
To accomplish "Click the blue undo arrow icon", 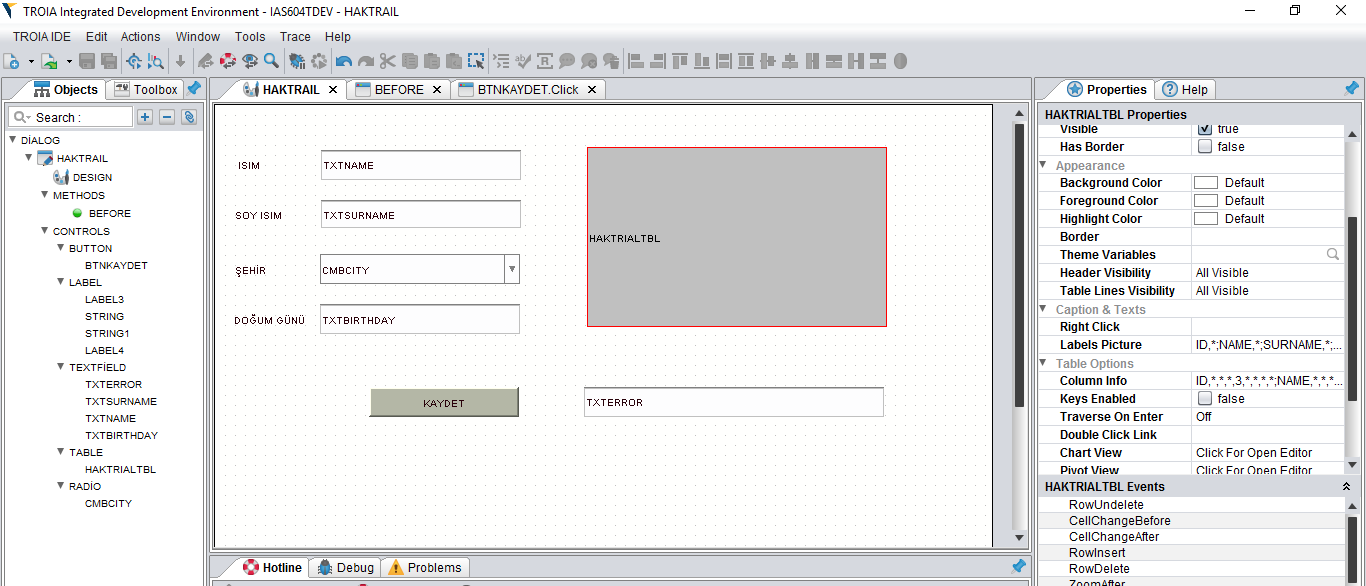I will point(344,61).
